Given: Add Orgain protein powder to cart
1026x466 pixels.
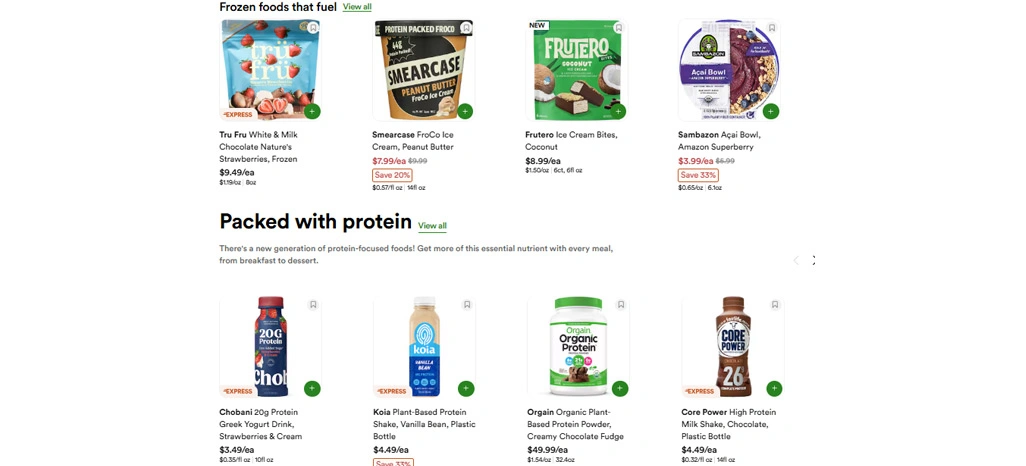Looking at the screenshot, I should (x=620, y=388).
